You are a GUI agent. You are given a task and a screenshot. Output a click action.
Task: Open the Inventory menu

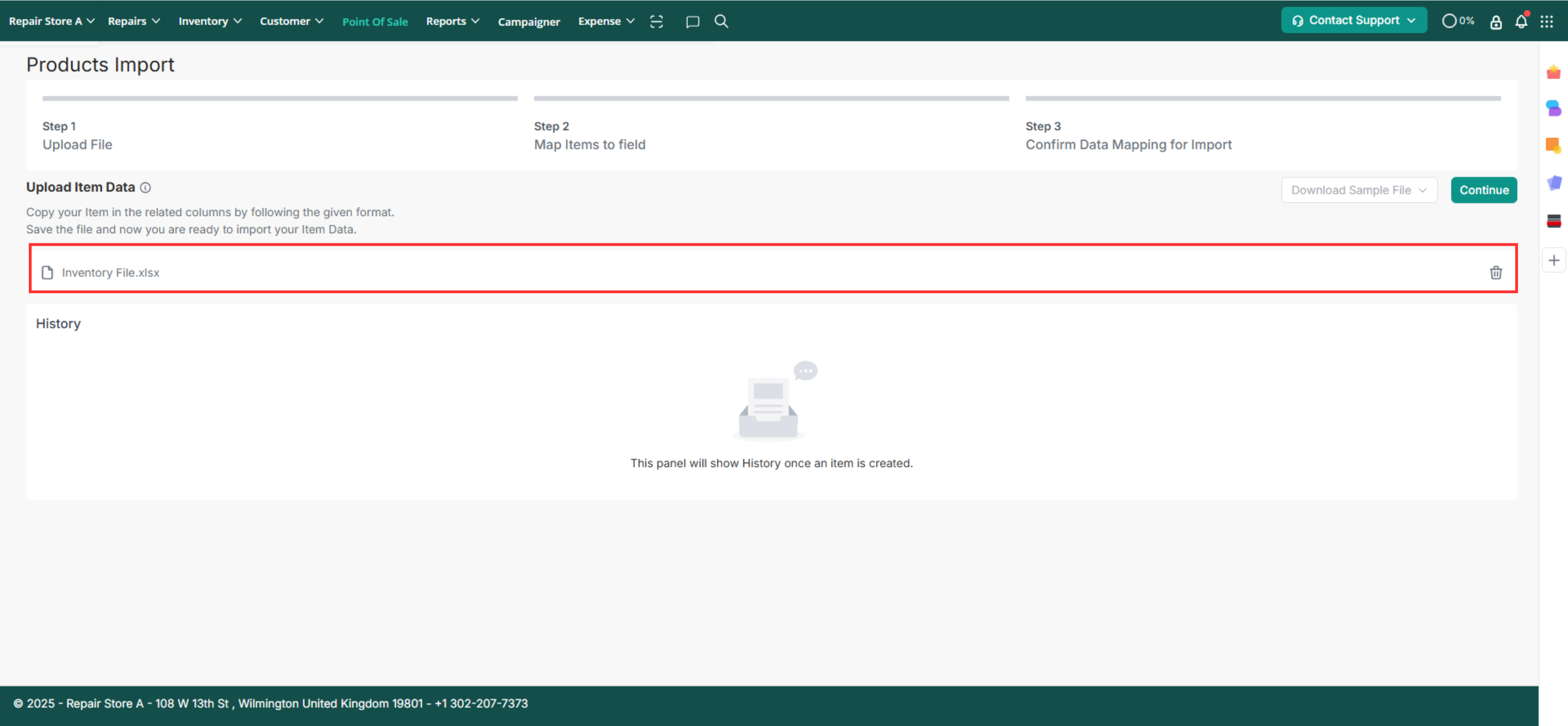coord(210,21)
